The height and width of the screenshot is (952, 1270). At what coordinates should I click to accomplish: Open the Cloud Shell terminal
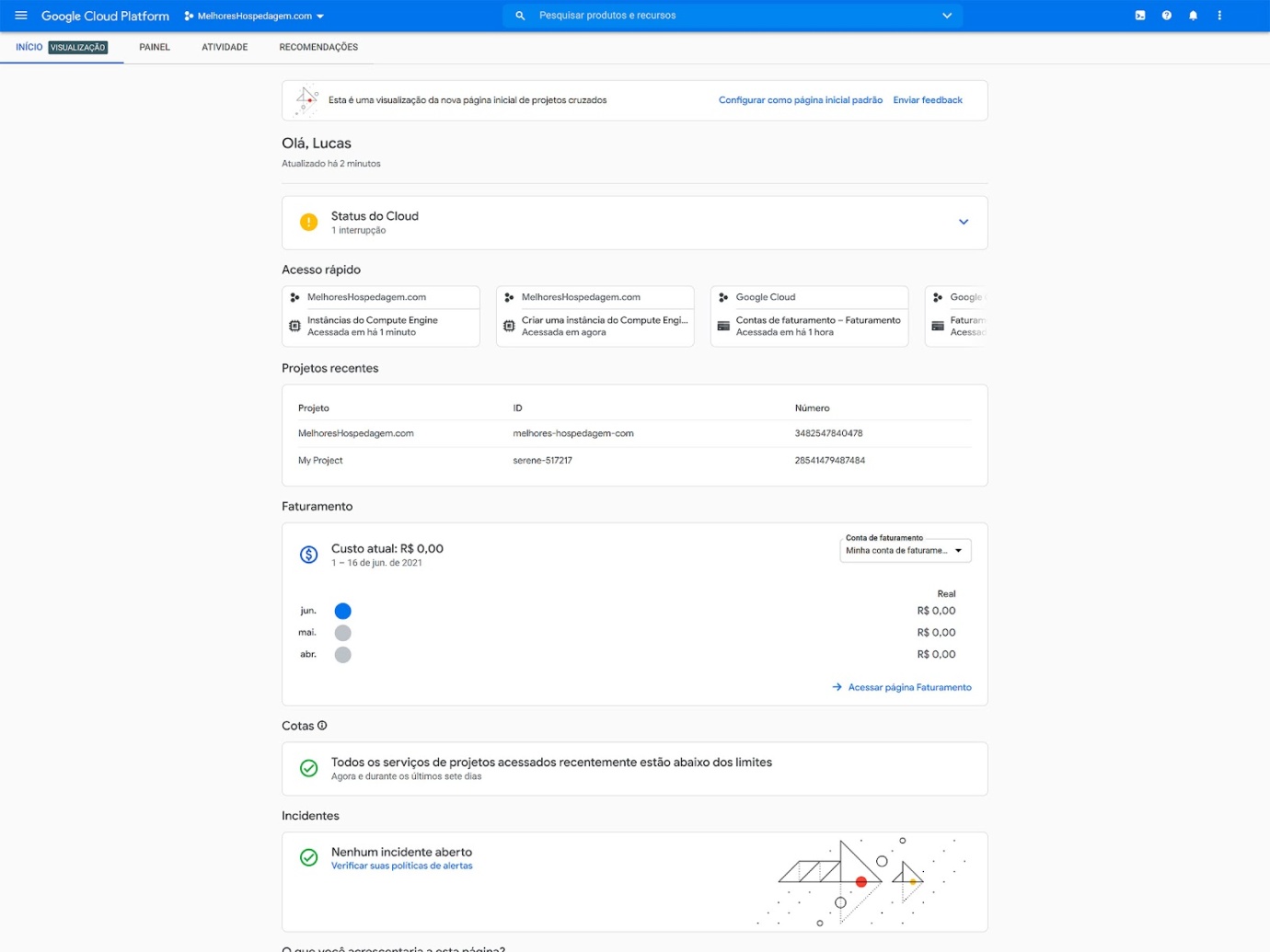tap(1140, 15)
